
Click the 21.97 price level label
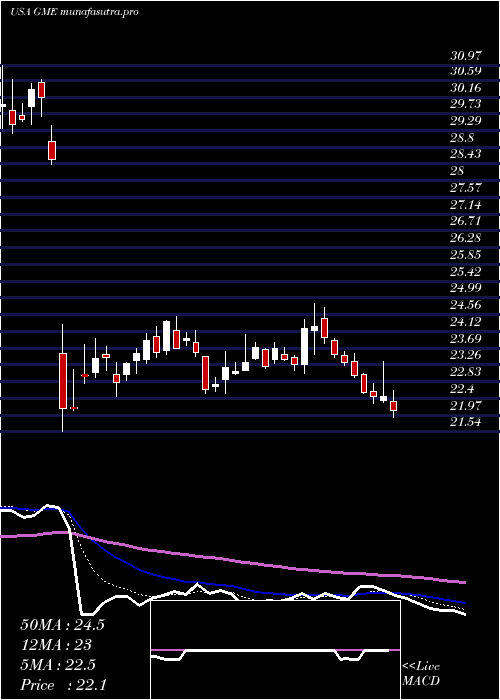(x=466, y=405)
